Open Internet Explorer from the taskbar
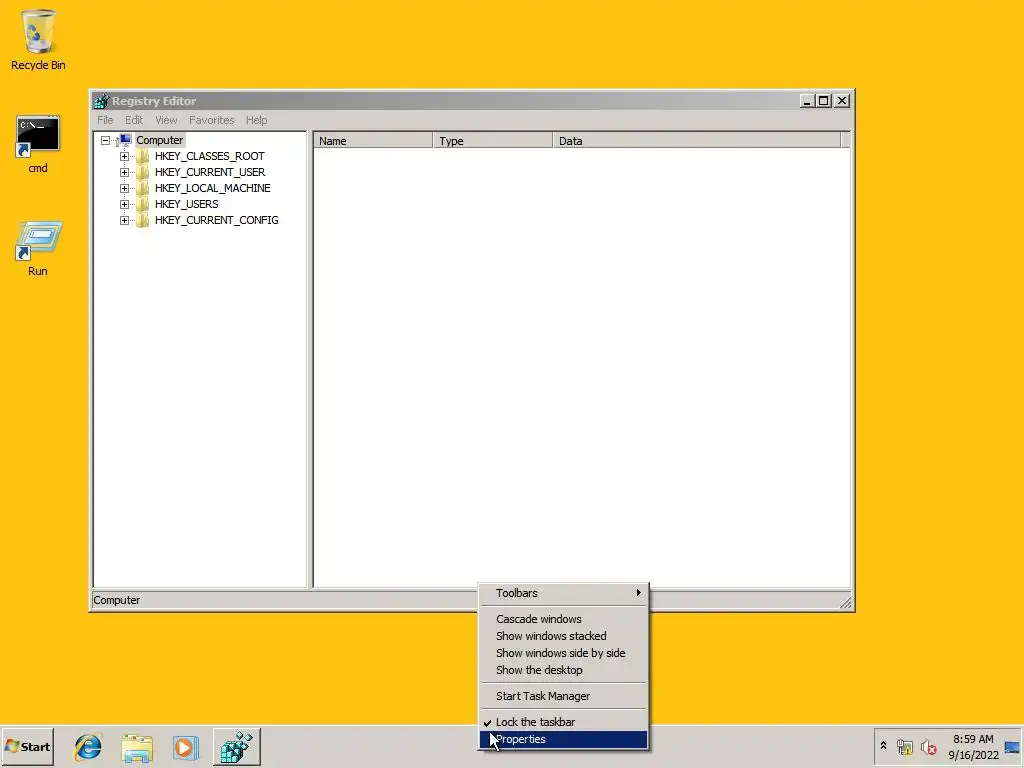 point(88,747)
